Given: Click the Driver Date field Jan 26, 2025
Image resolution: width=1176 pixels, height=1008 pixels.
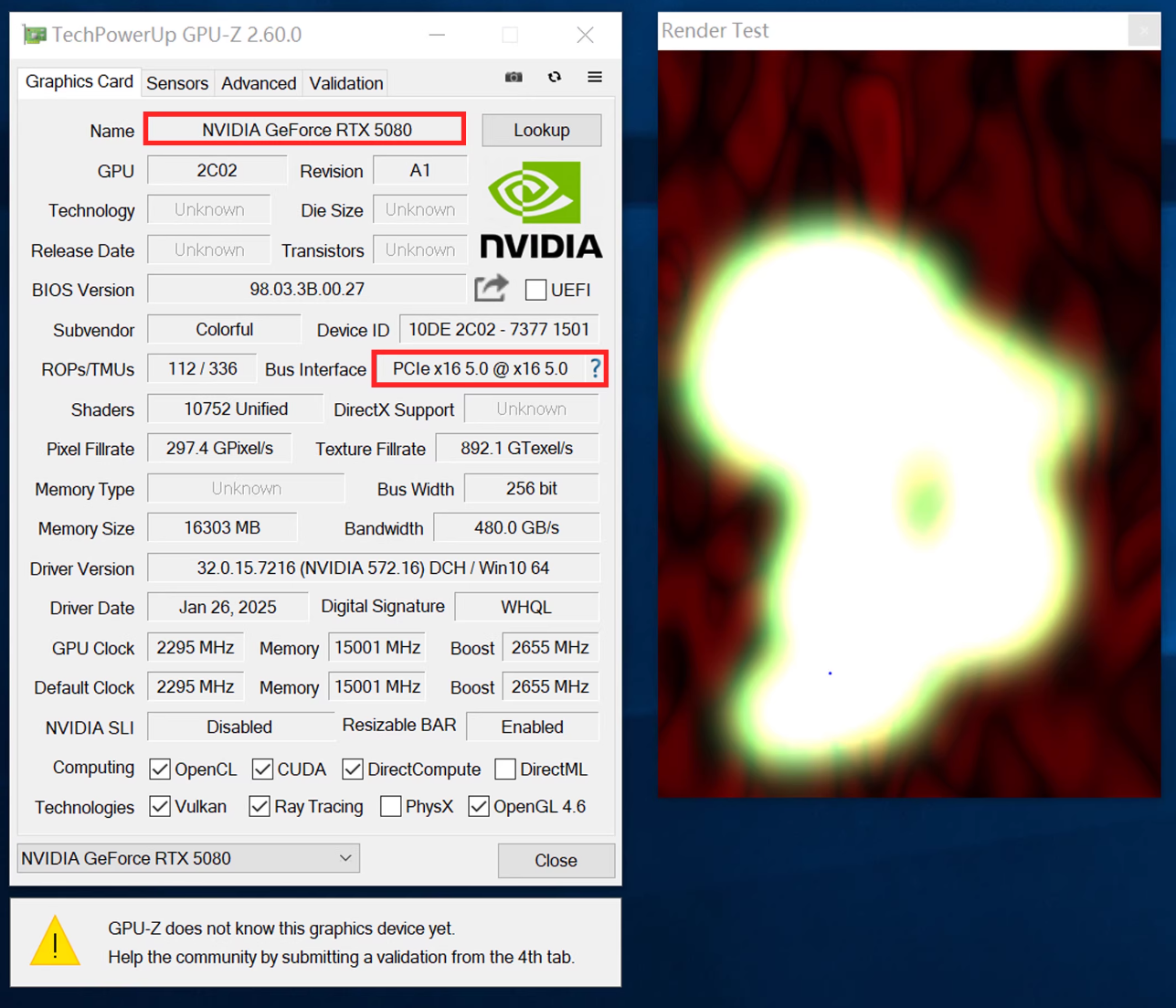Looking at the screenshot, I should [228, 608].
